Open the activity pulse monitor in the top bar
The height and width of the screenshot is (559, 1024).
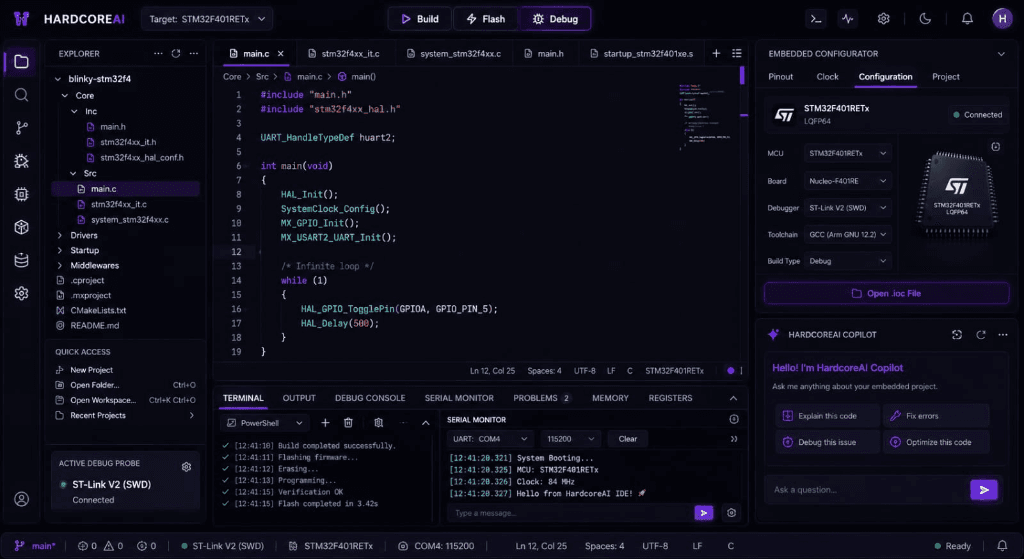(x=848, y=19)
